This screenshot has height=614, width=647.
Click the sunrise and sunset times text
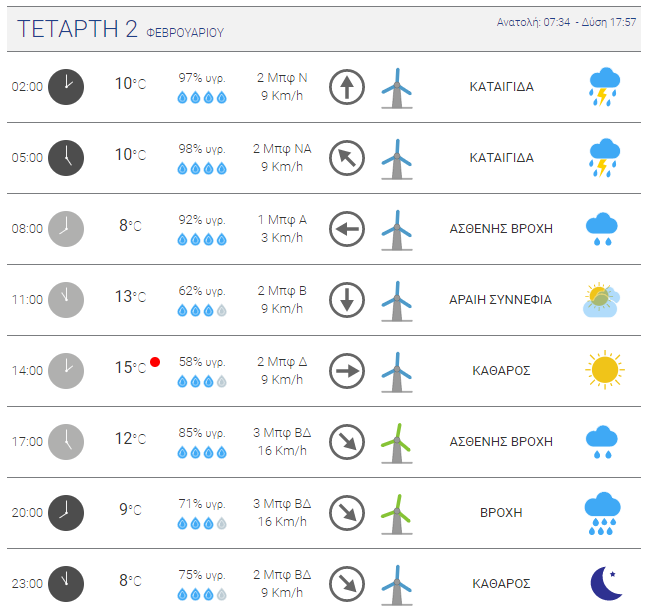click(x=566, y=22)
